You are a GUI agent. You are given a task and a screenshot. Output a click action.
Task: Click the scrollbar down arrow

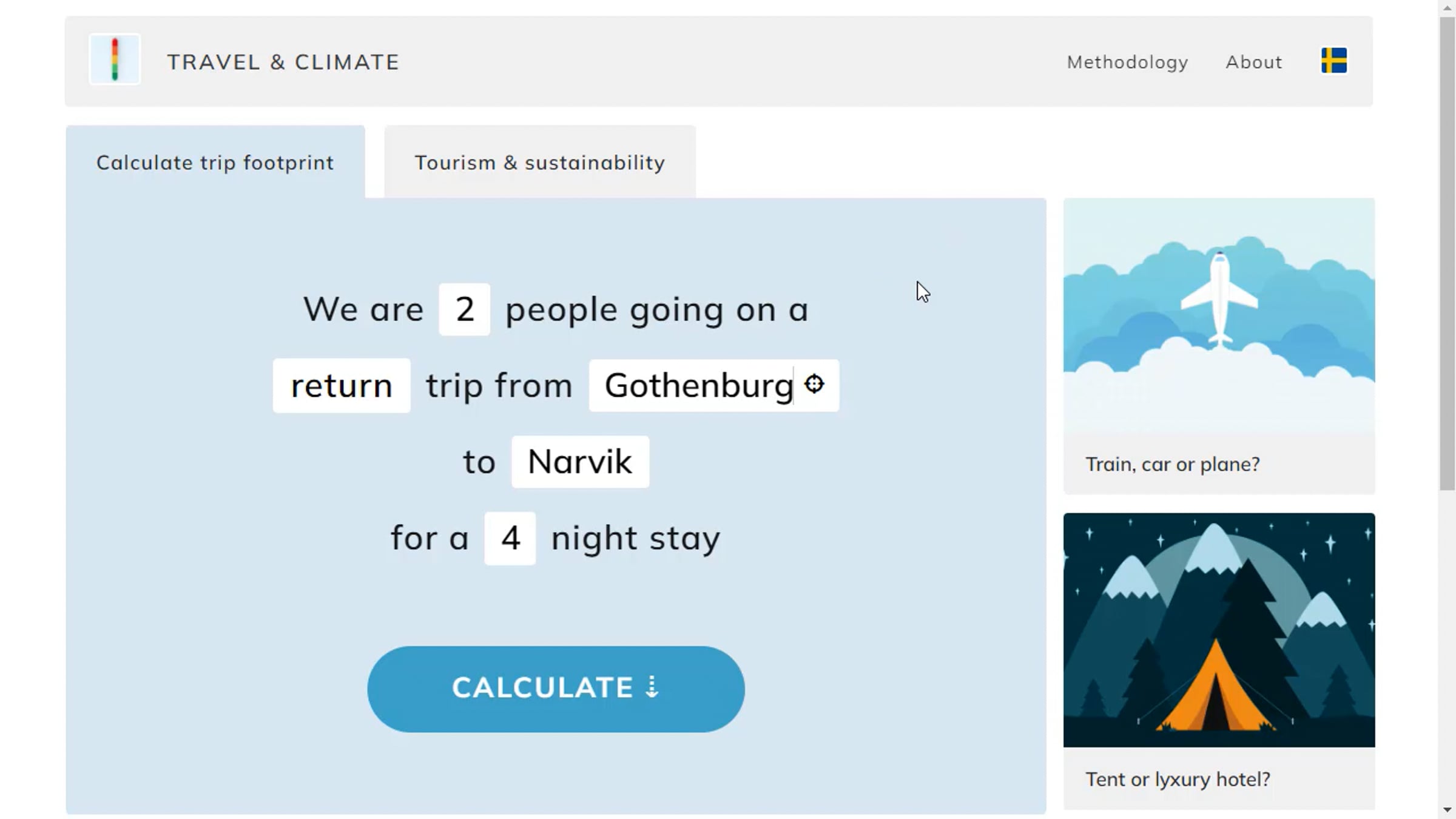tap(1448, 810)
